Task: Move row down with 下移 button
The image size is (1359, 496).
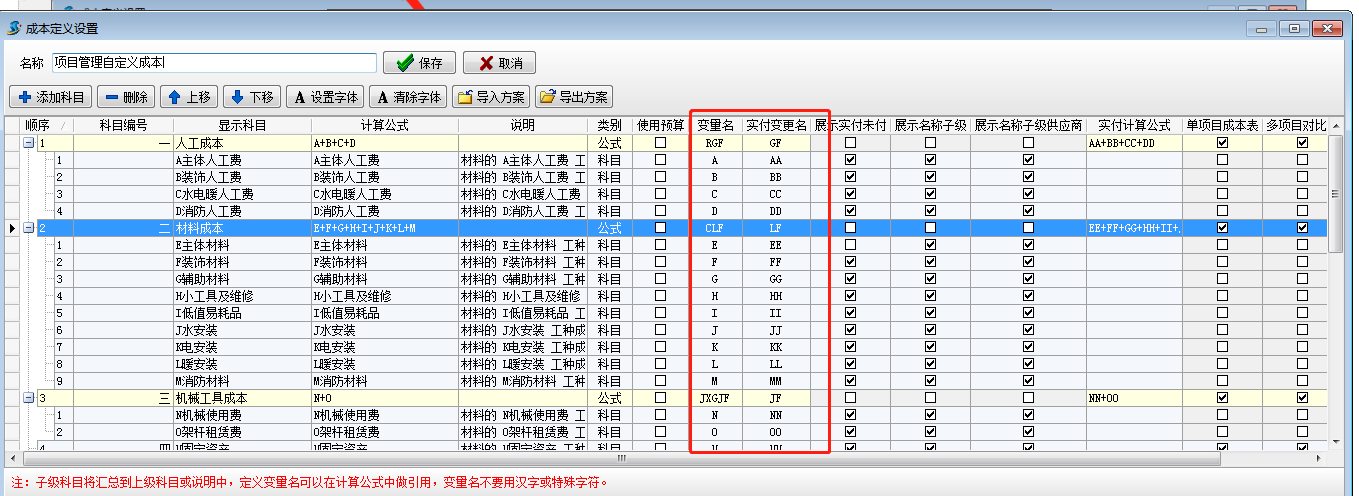Action: click(250, 97)
